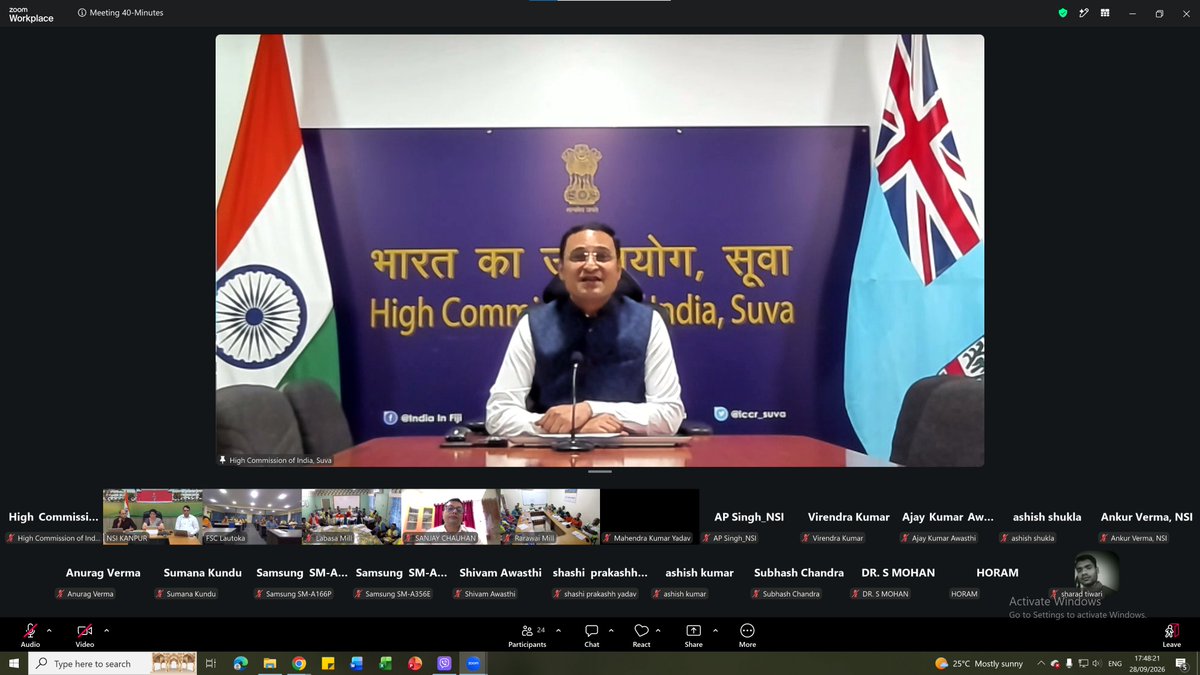
Task: Open the green encryption shield icon
Action: [x=1063, y=13]
